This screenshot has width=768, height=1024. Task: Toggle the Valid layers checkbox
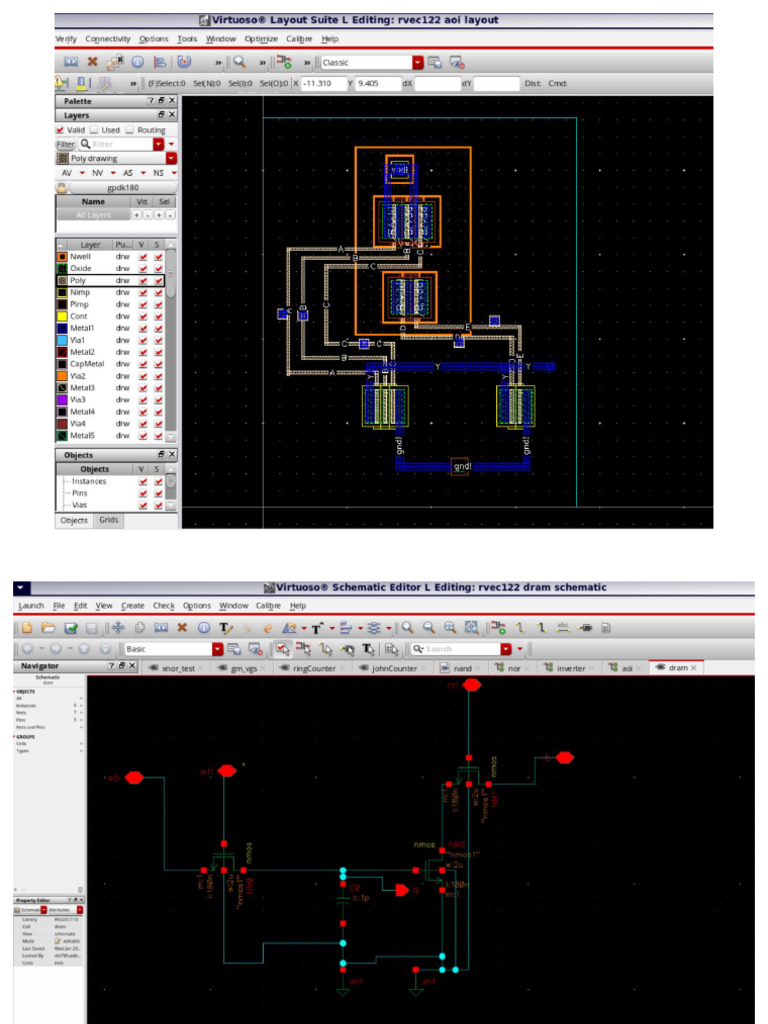coord(60,130)
